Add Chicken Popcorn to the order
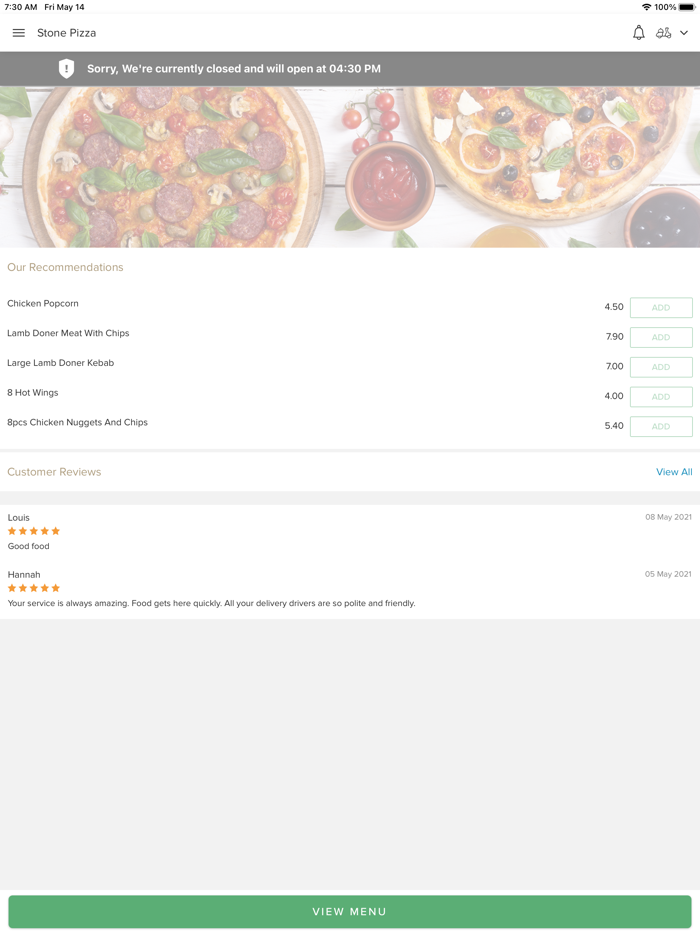Viewport: 700px width, 934px height. (661, 307)
